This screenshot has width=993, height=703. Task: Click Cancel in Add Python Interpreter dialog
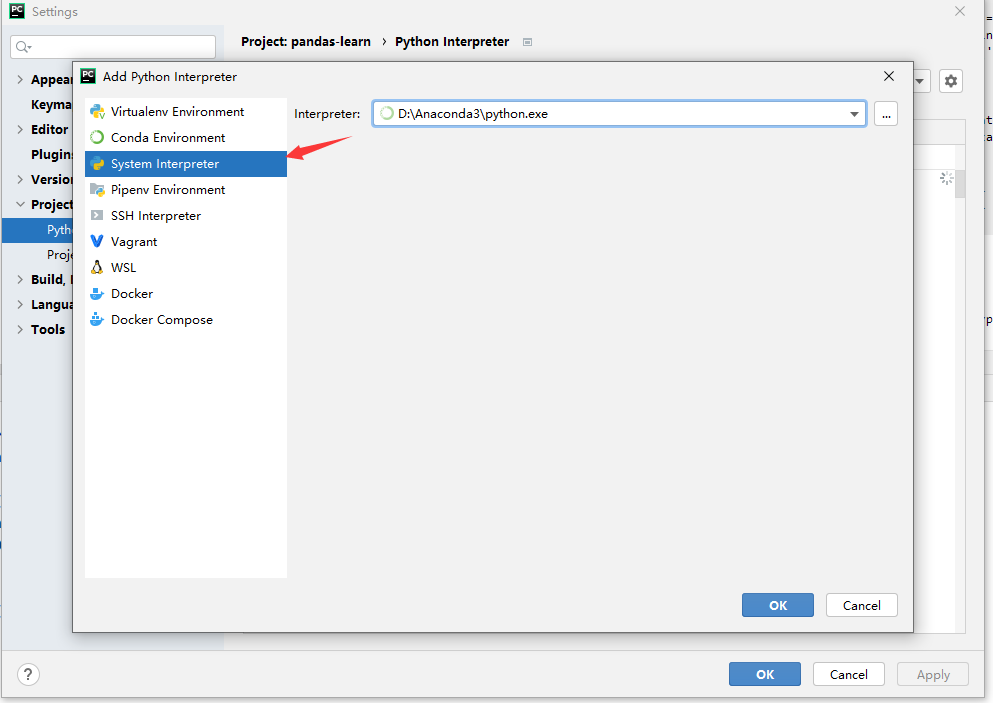861,605
